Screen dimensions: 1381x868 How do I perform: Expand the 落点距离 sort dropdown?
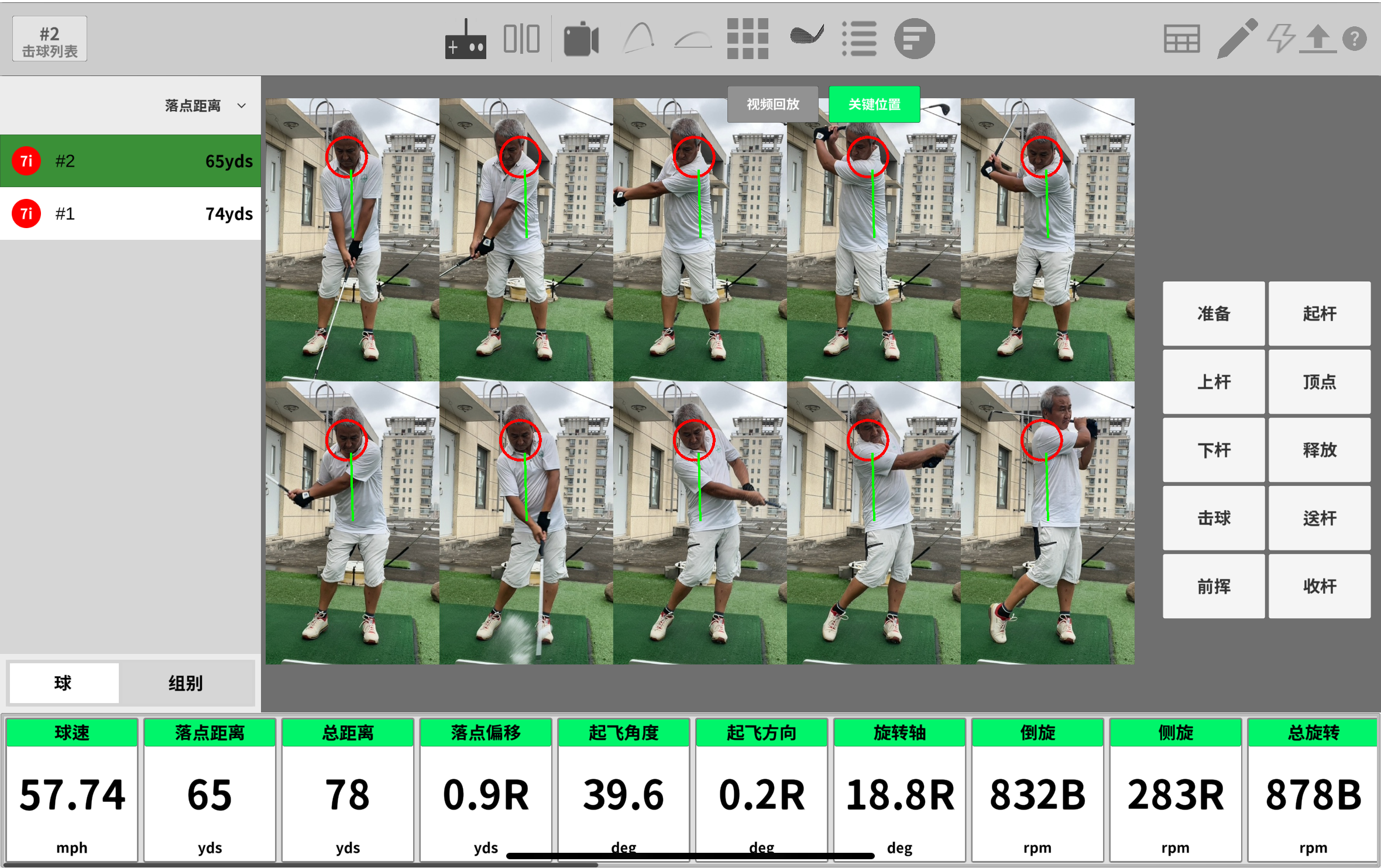[205, 106]
